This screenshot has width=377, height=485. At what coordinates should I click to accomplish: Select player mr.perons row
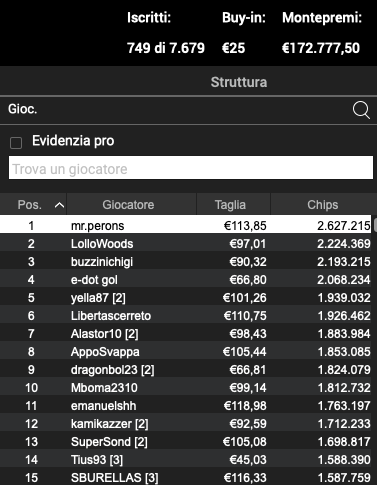[185, 224]
